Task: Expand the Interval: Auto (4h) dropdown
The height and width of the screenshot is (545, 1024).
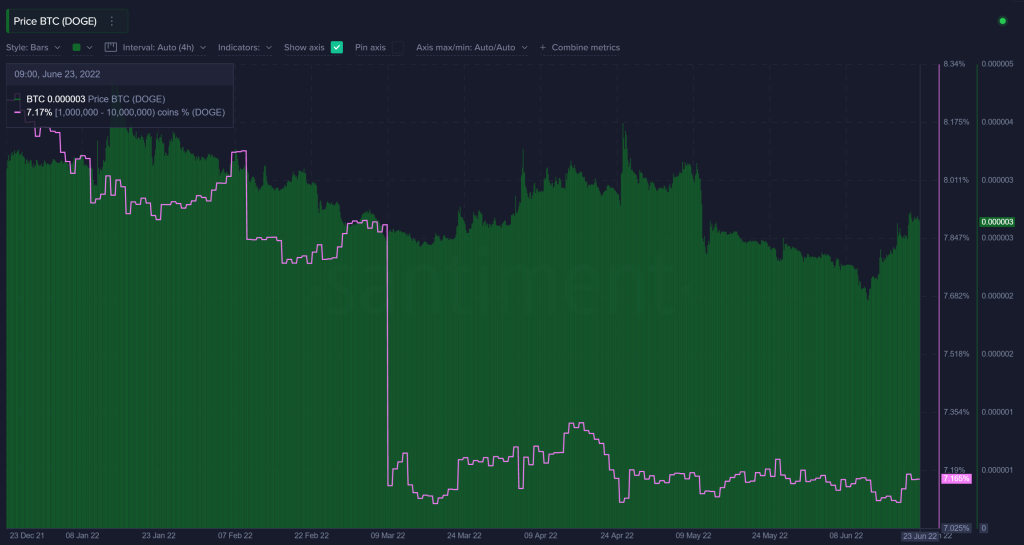Action: click(164, 47)
